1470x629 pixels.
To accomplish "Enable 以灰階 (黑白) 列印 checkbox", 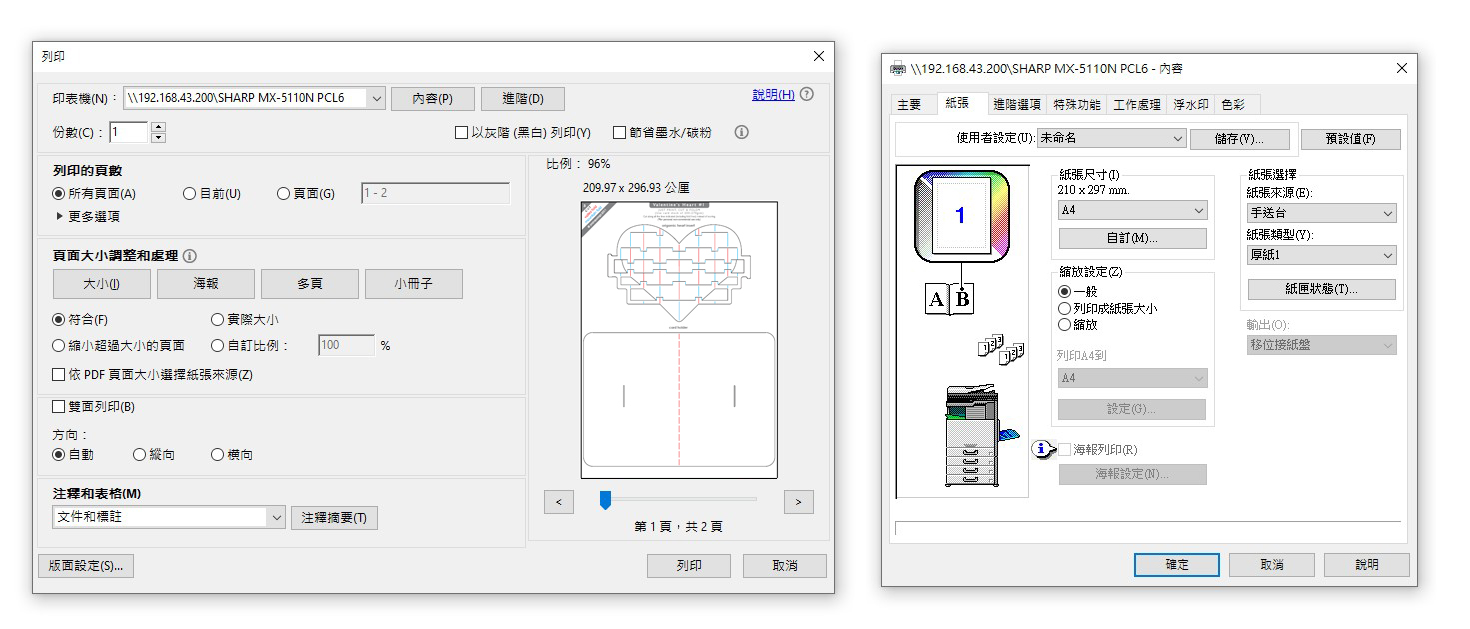I will click(x=461, y=132).
